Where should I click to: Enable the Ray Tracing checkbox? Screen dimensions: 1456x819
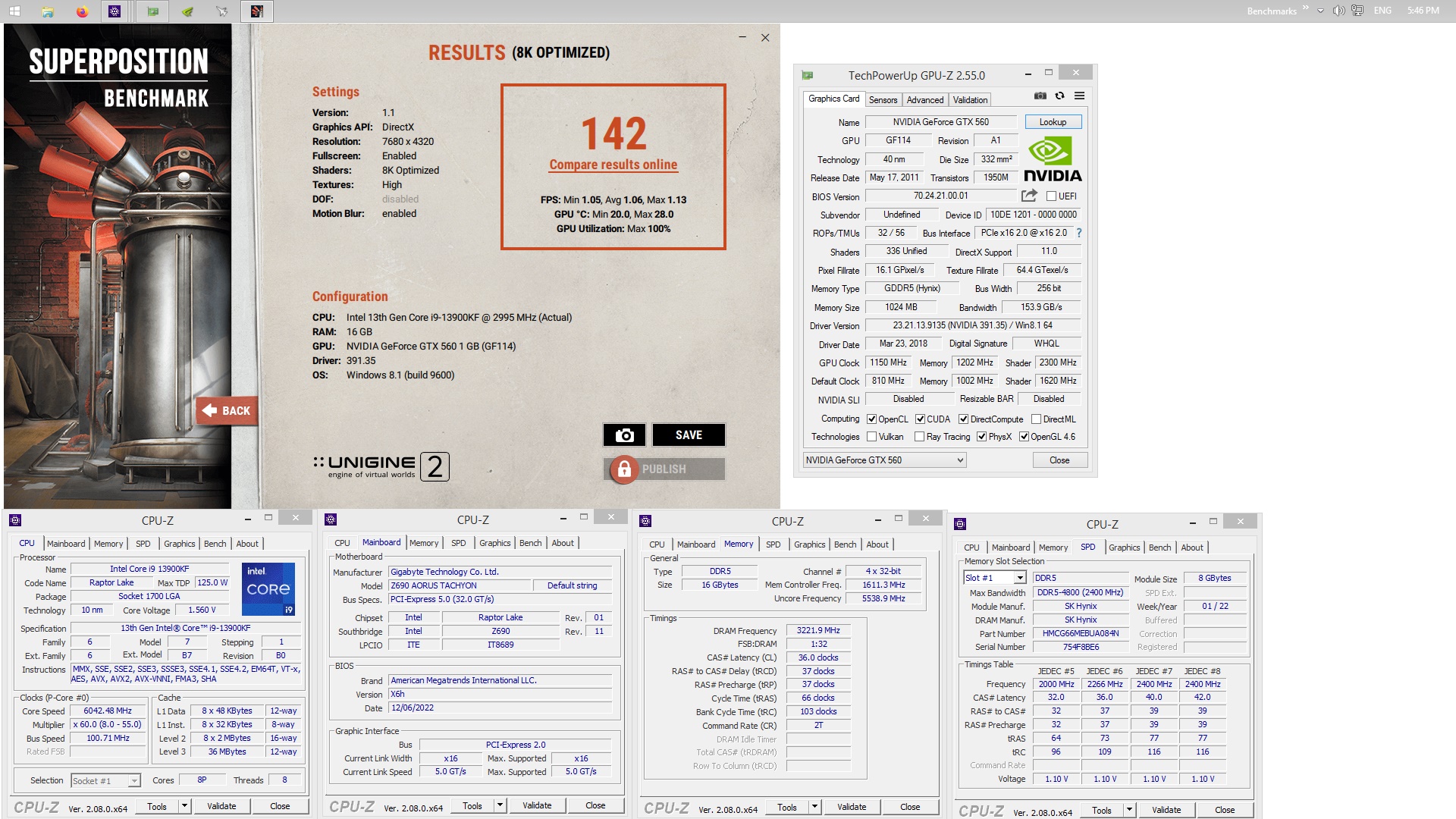coord(919,437)
